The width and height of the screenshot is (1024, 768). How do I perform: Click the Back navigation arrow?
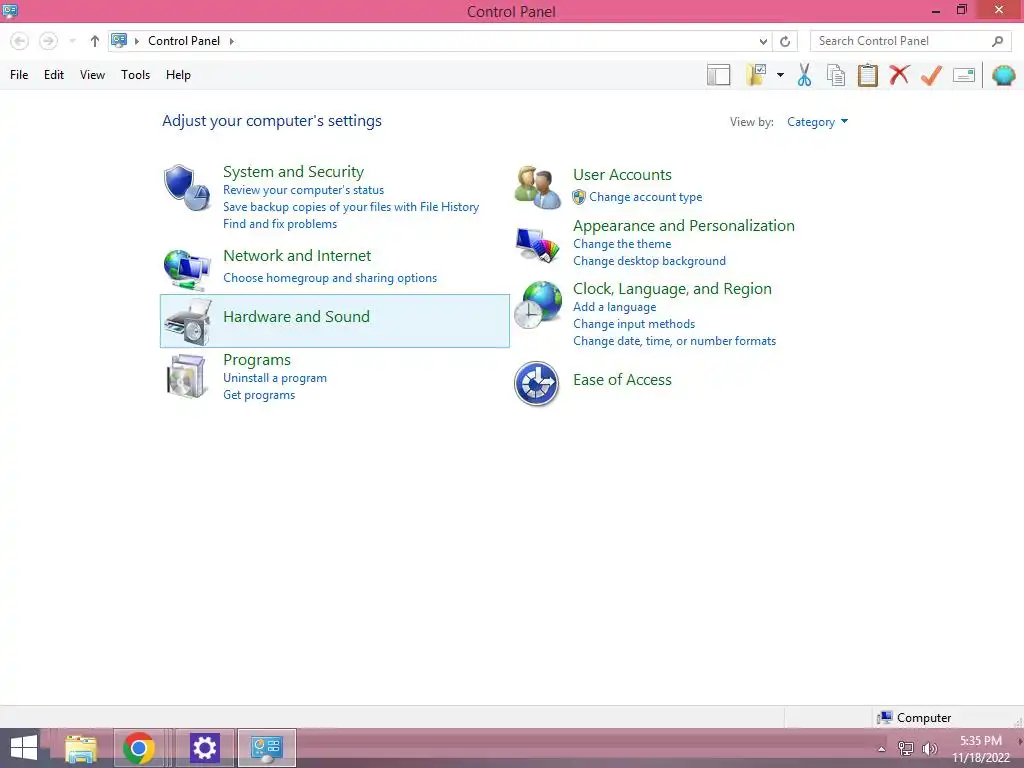point(20,41)
